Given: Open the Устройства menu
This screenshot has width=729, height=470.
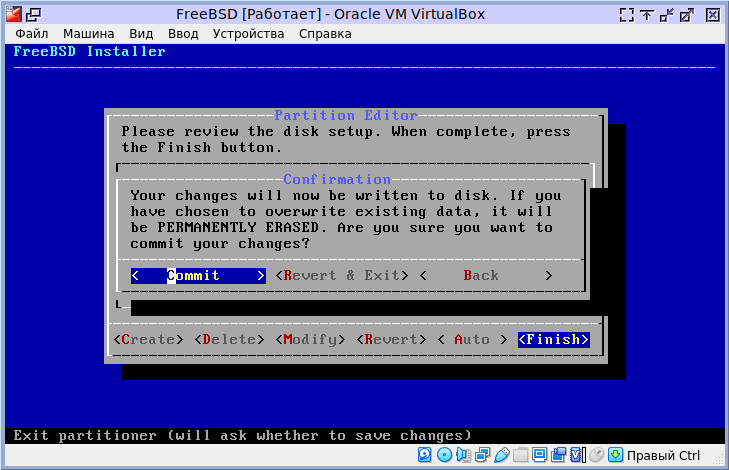Looking at the screenshot, I should click(x=248, y=34).
